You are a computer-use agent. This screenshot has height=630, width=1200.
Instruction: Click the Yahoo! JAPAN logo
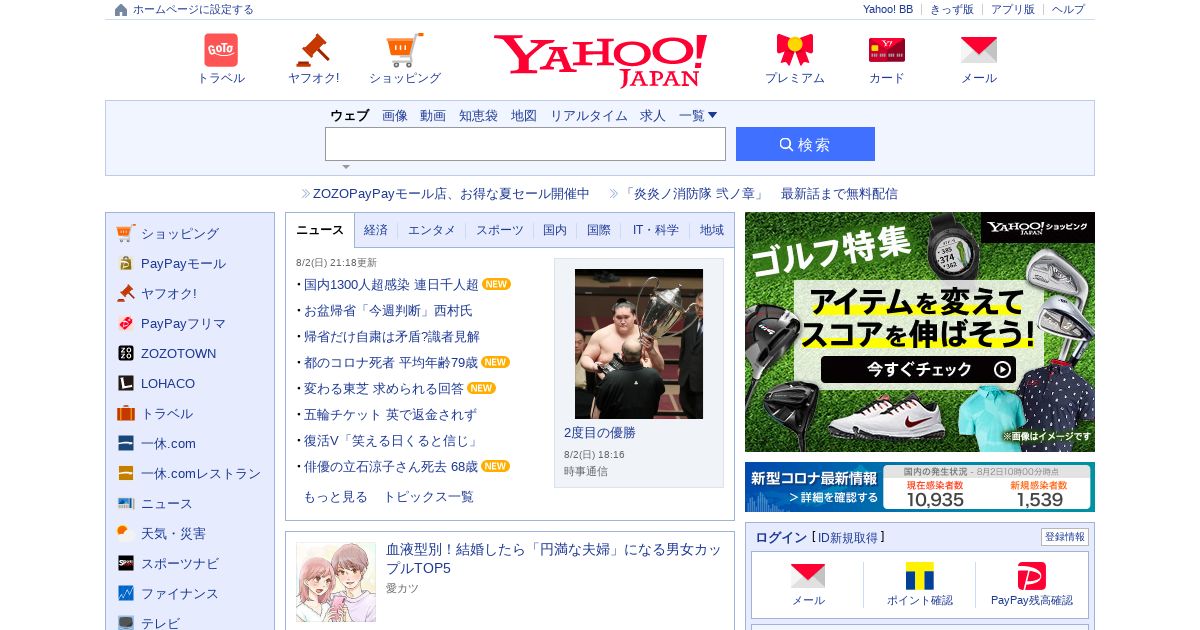(600, 60)
